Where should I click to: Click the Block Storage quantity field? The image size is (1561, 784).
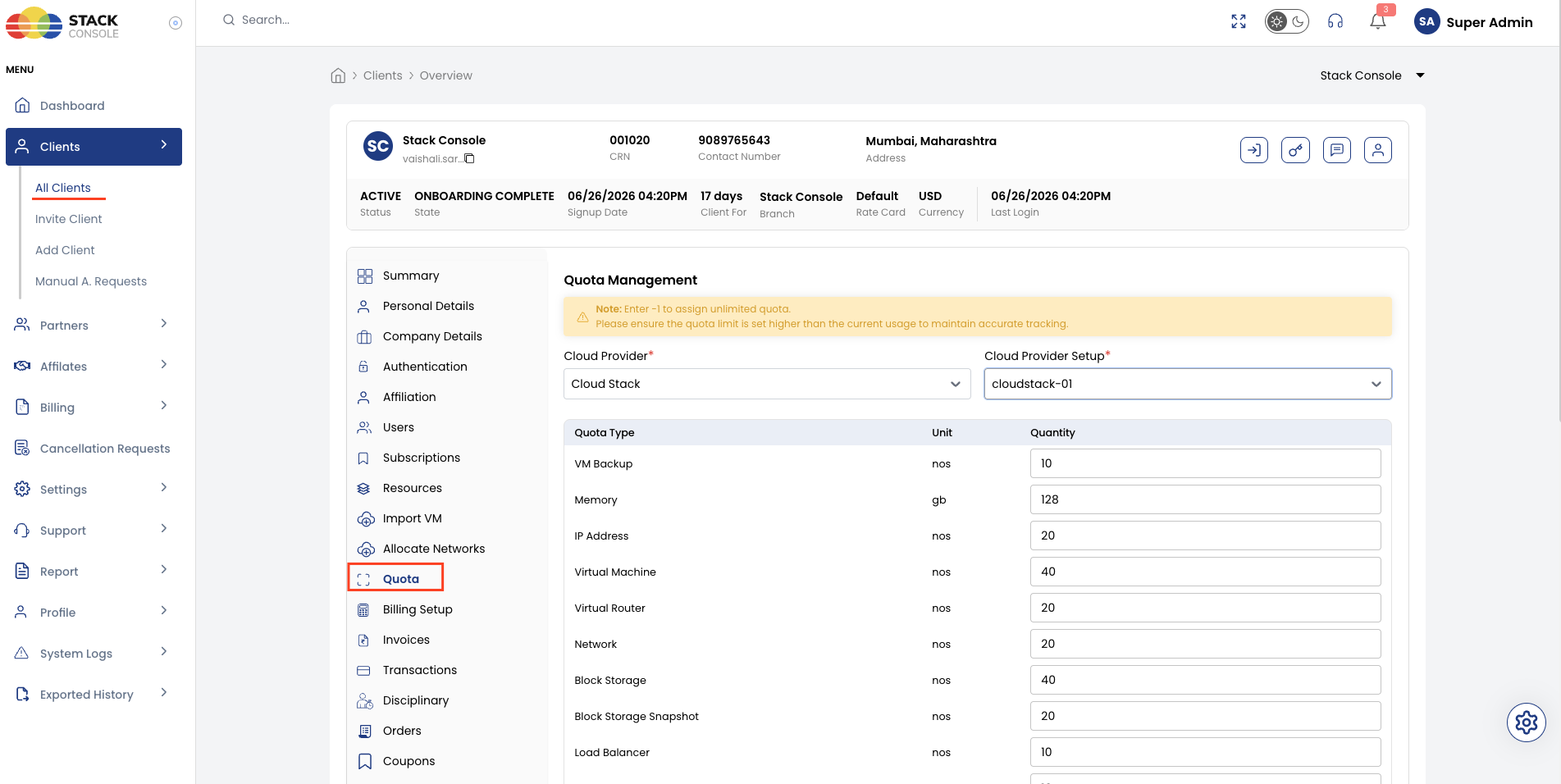click(x=1205, y=680)
